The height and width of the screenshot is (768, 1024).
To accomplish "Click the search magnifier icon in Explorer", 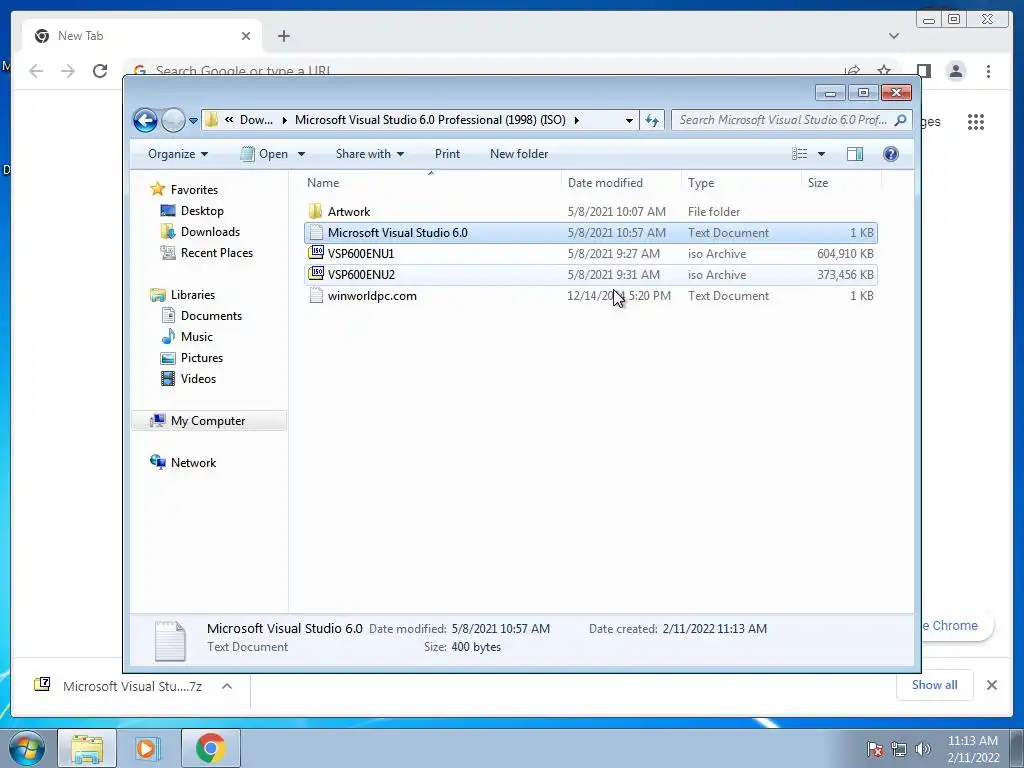I will (901, 120).
